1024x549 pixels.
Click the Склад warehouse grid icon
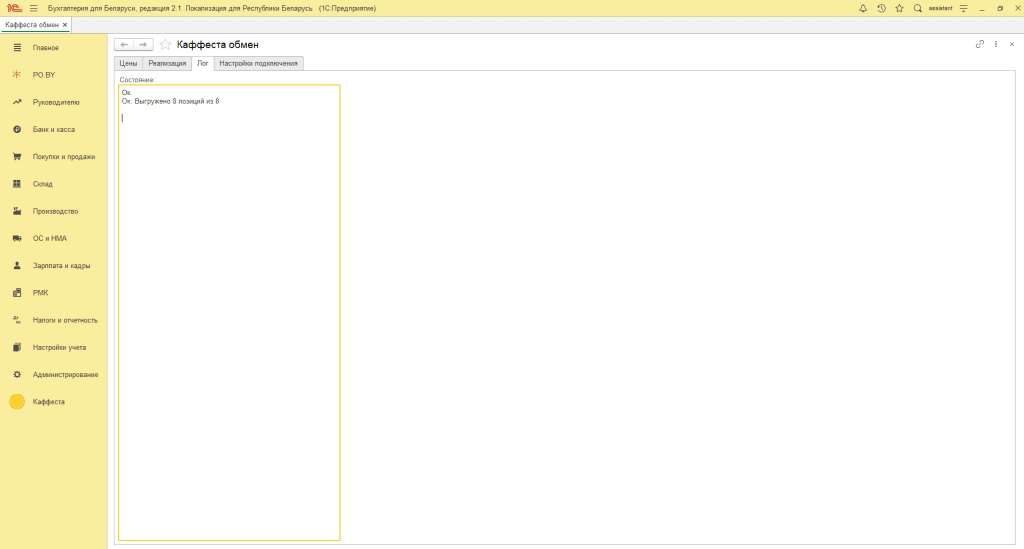tap(17, 184)
